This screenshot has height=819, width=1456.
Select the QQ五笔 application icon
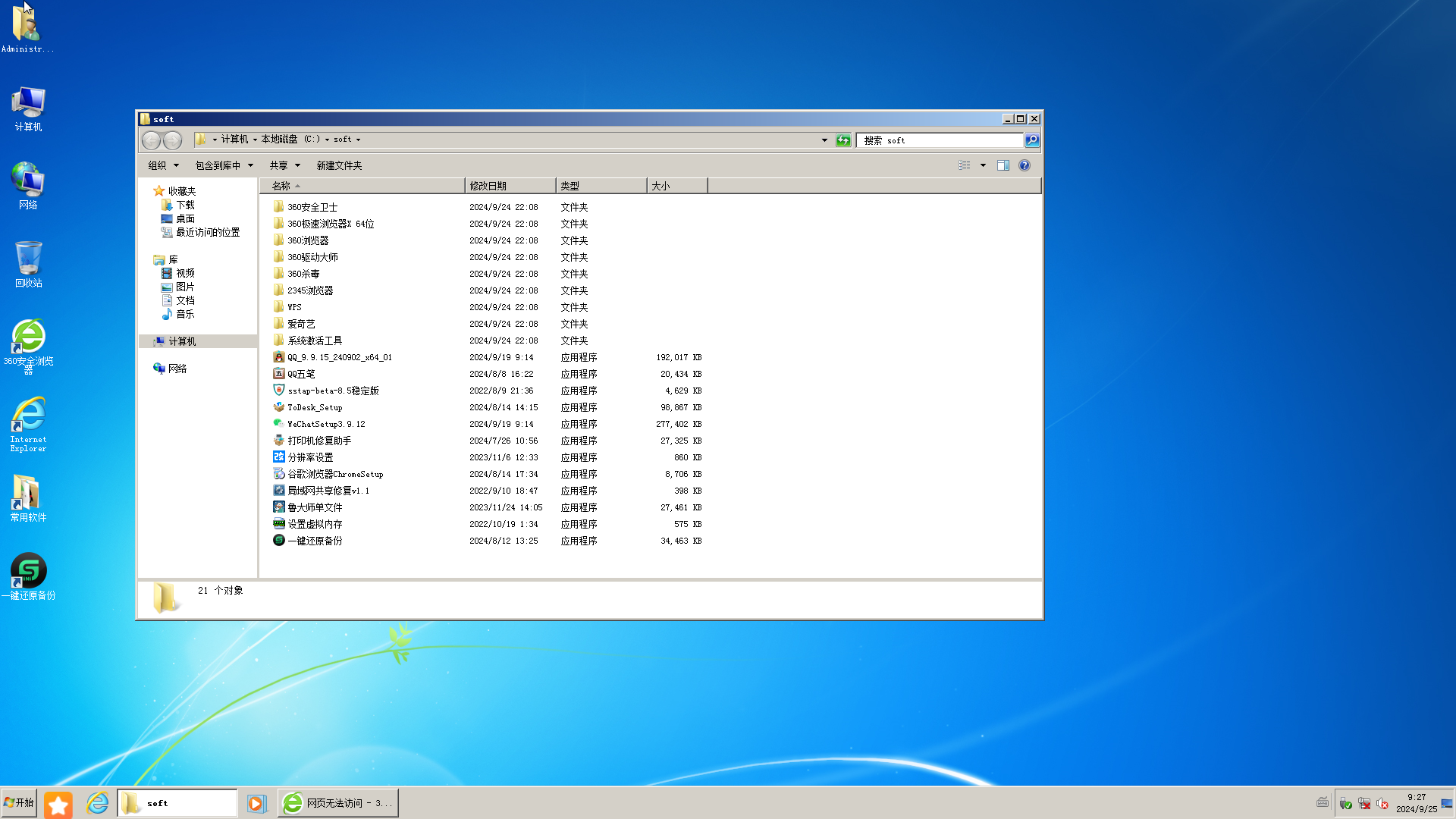coord(279,373)
